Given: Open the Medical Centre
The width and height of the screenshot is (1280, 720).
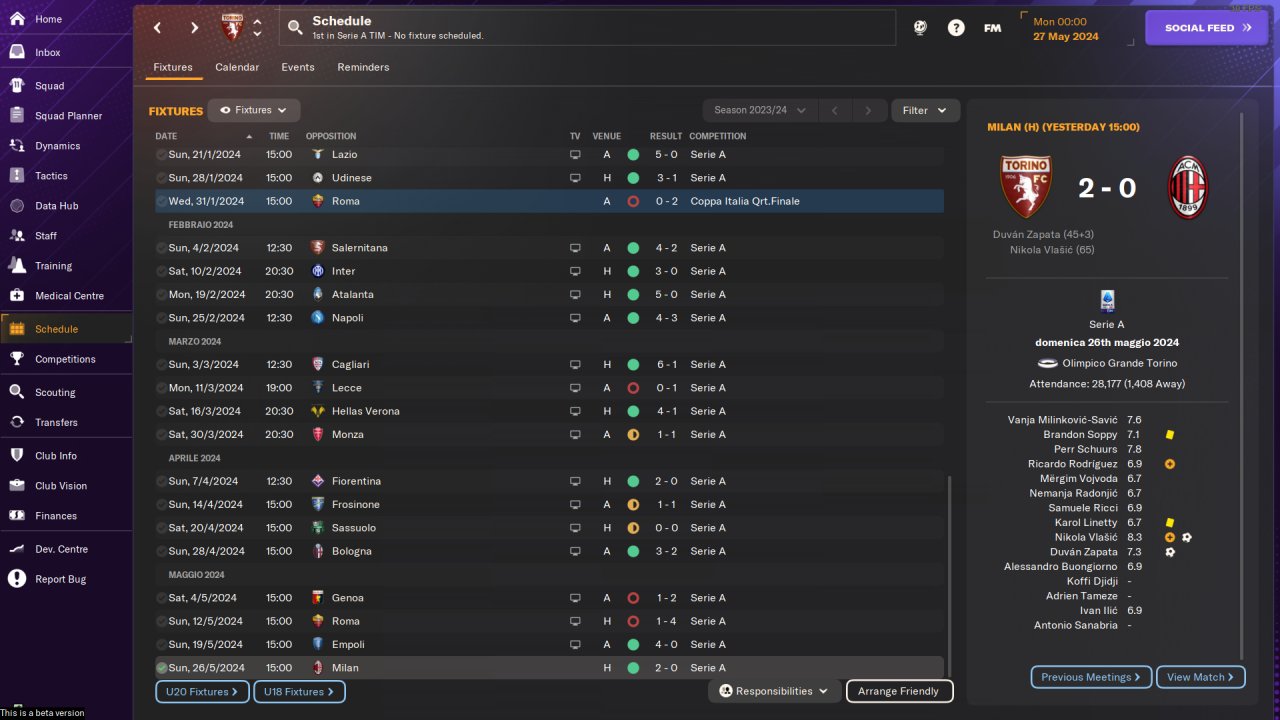Looking at the screenshot, I should (x=69, y=296).
